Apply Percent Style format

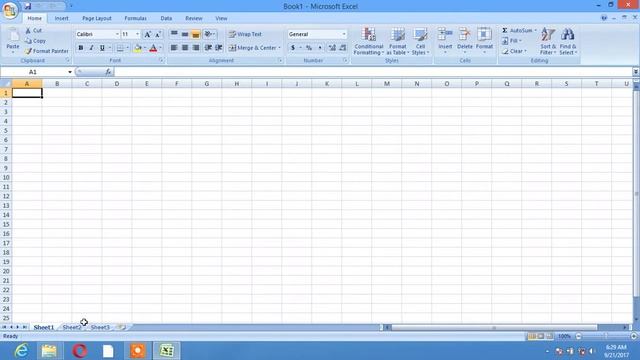point(309,48)
